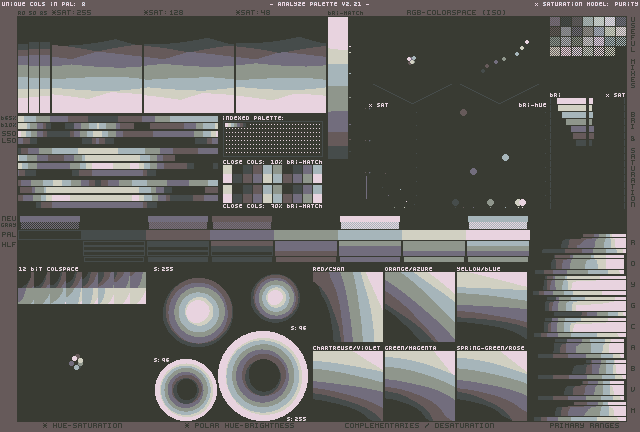Click the *SAT:128 hue histogram panel

click(x=189, y=76)
